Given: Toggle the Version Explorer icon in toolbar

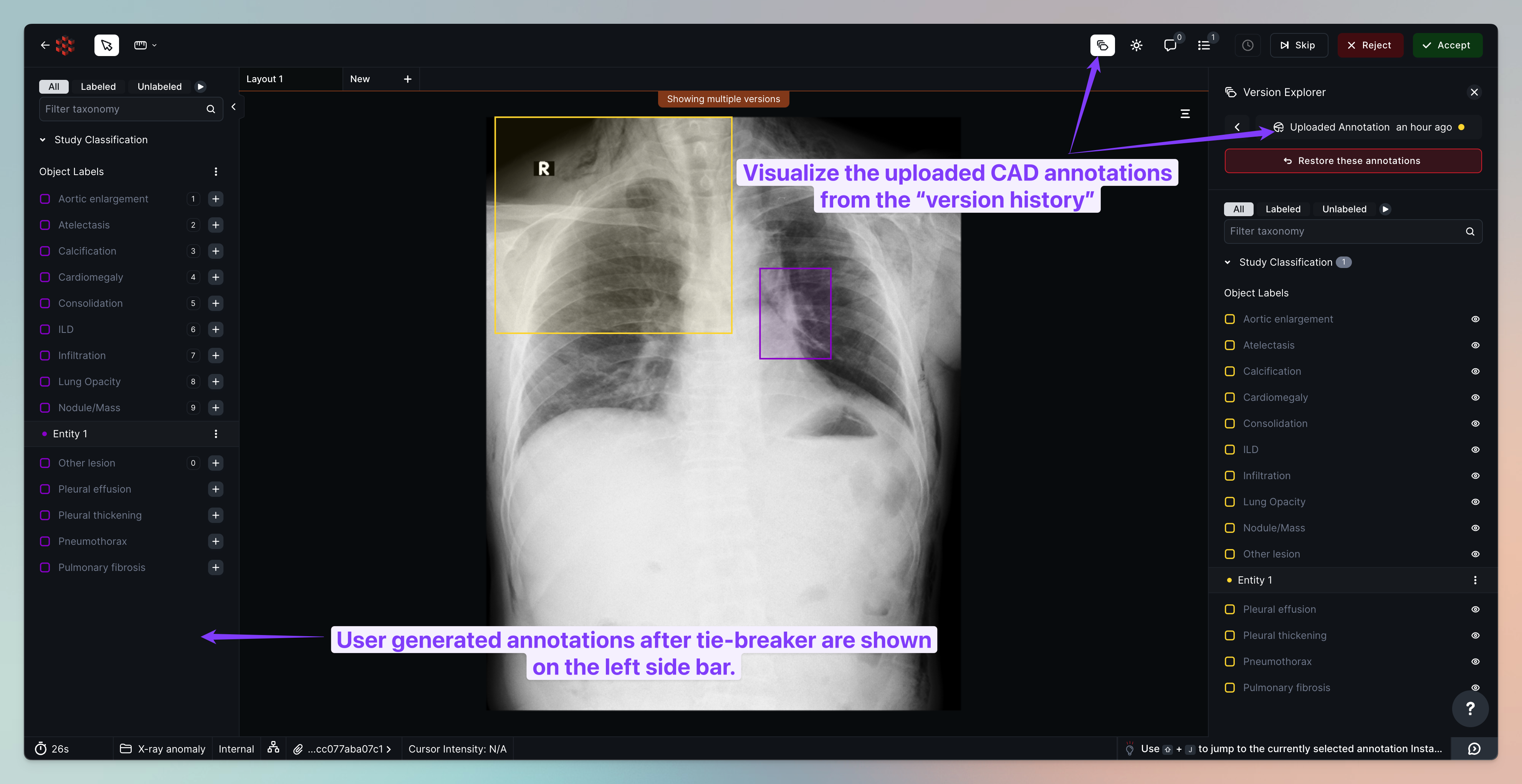Looking at the screenshot, I should (1102, 45).
